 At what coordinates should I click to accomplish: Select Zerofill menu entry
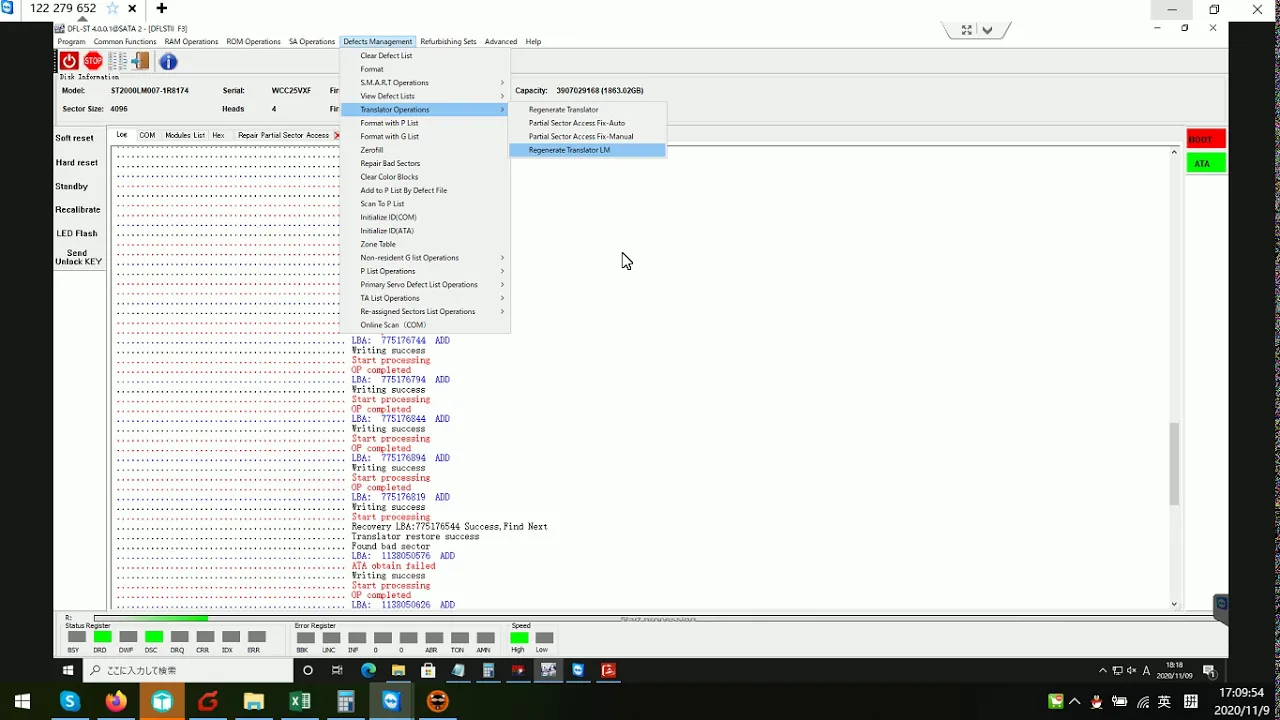click(425, 150)
